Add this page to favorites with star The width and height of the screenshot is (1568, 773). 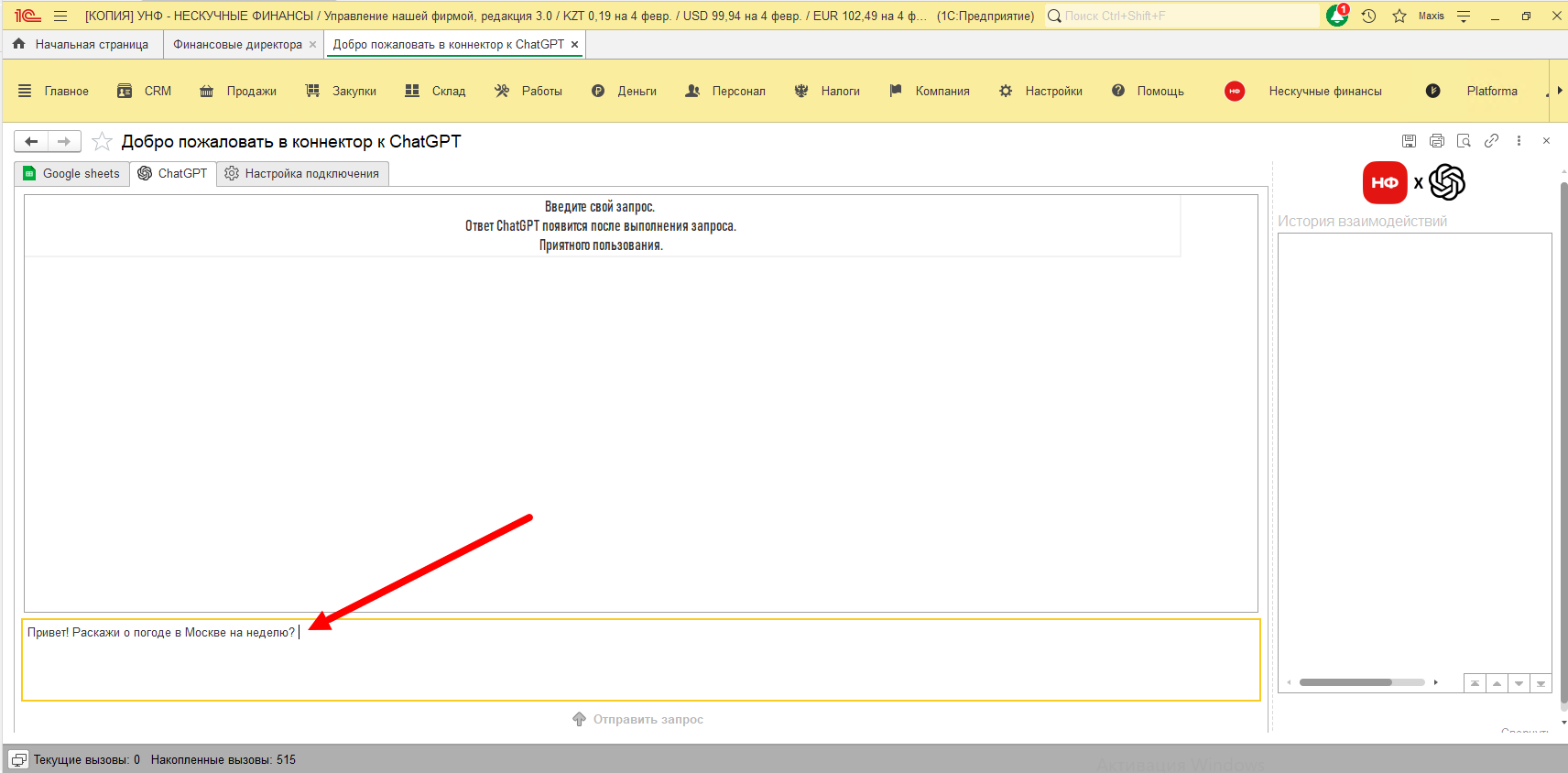point(102,142)
